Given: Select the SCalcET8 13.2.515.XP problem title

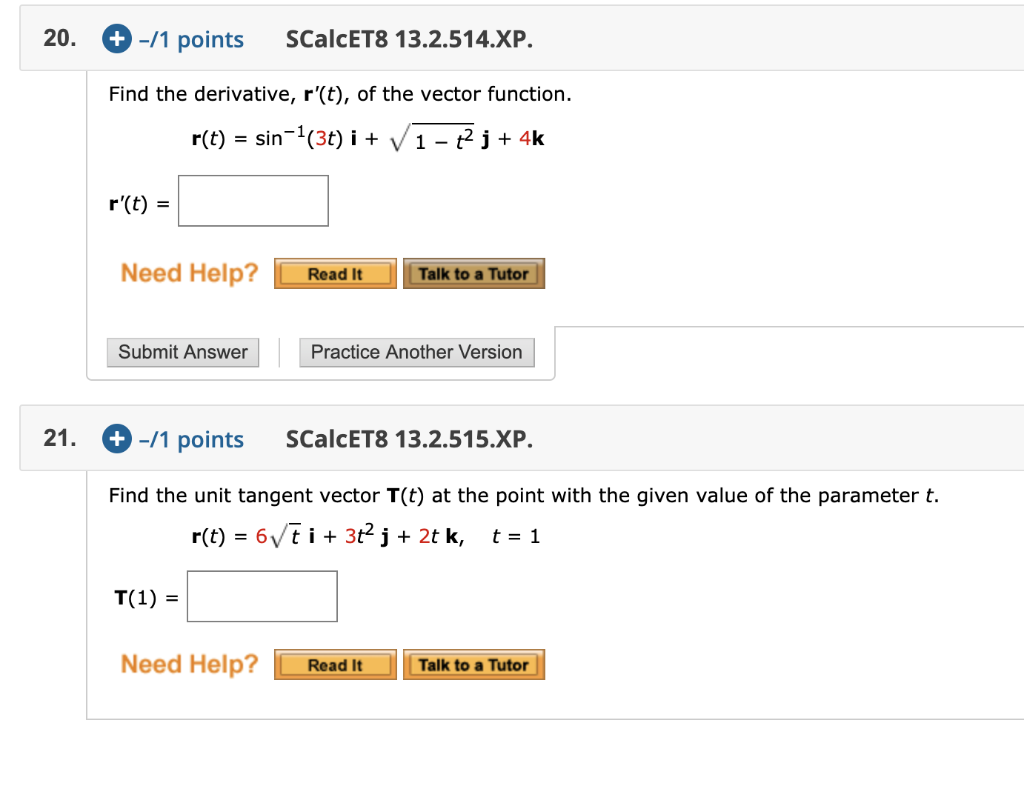Looking at the screenshot, I should pos(409,439).
